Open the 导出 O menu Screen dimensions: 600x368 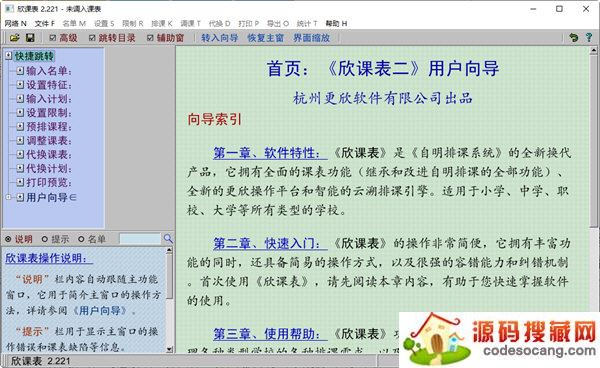pyautogui.click(x=278, y=23)
